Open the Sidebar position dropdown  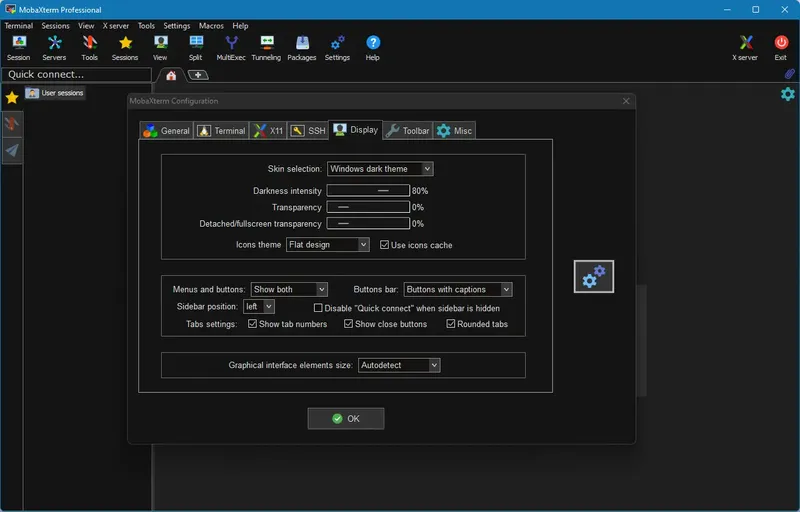[259, 306]
